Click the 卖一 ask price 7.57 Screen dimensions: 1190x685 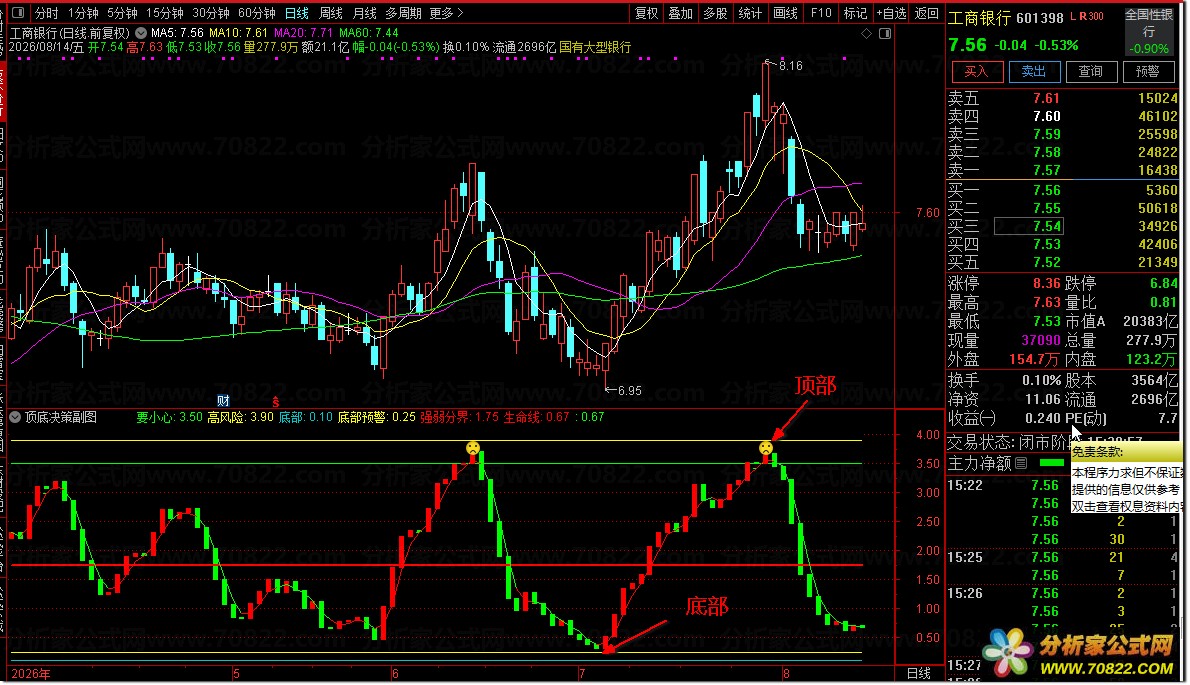1046,170
